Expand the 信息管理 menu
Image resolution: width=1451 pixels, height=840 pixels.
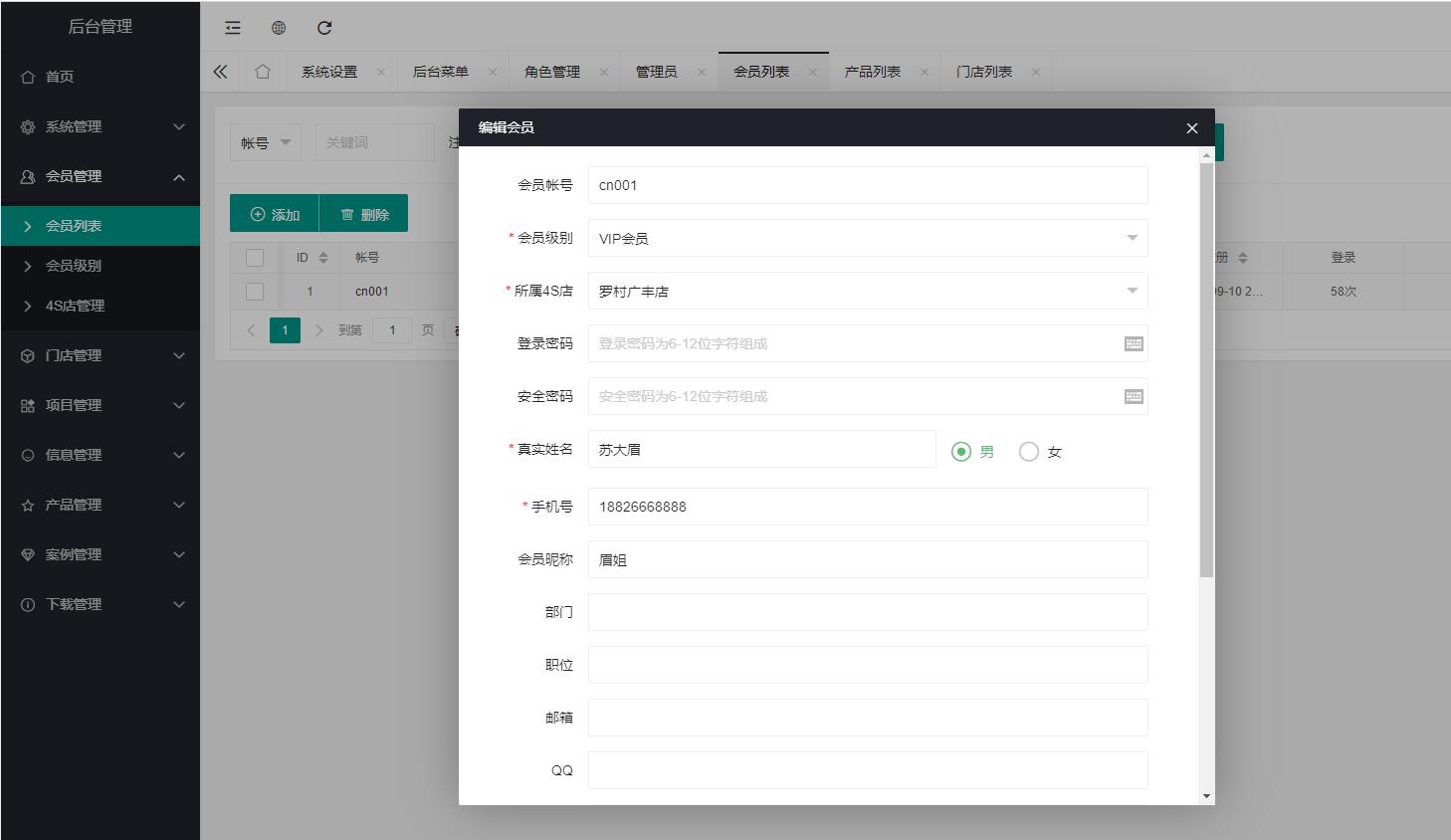(x=179, y=455)
